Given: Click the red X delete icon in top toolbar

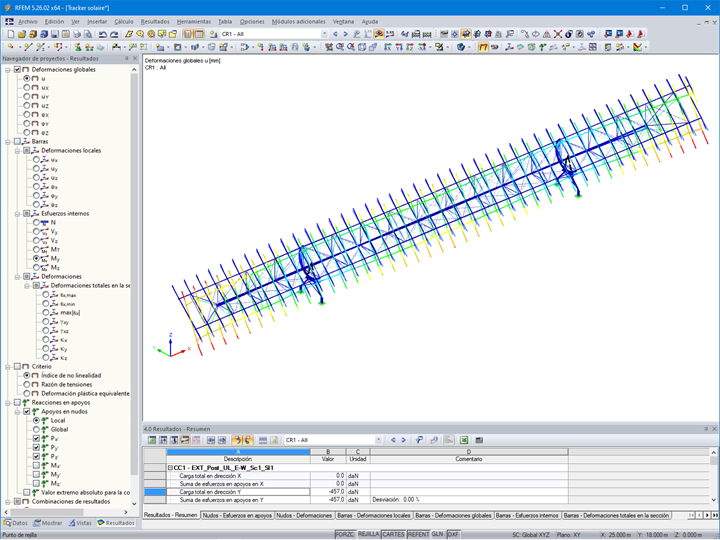Looking at the screenshot, I should point(557,34).
